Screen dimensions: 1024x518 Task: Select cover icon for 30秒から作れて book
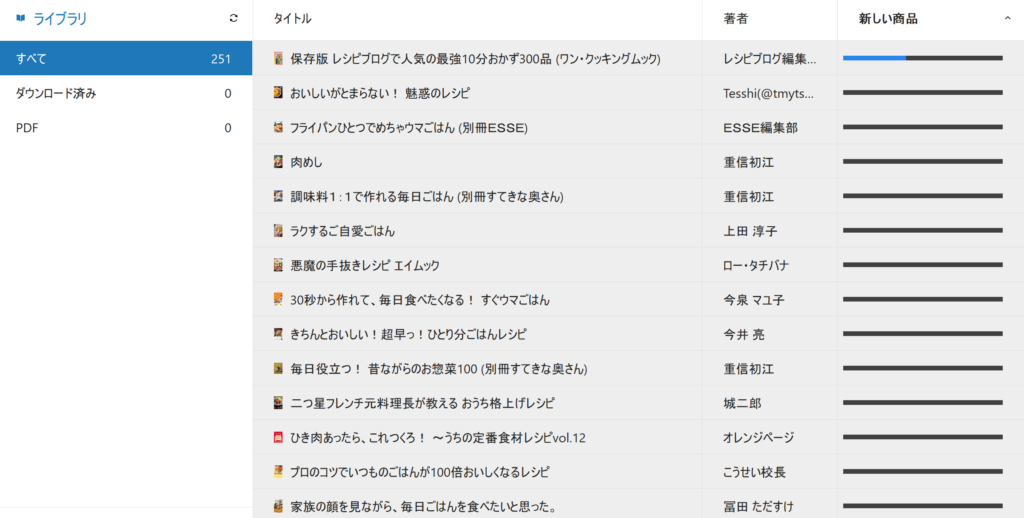click(278, 300)
